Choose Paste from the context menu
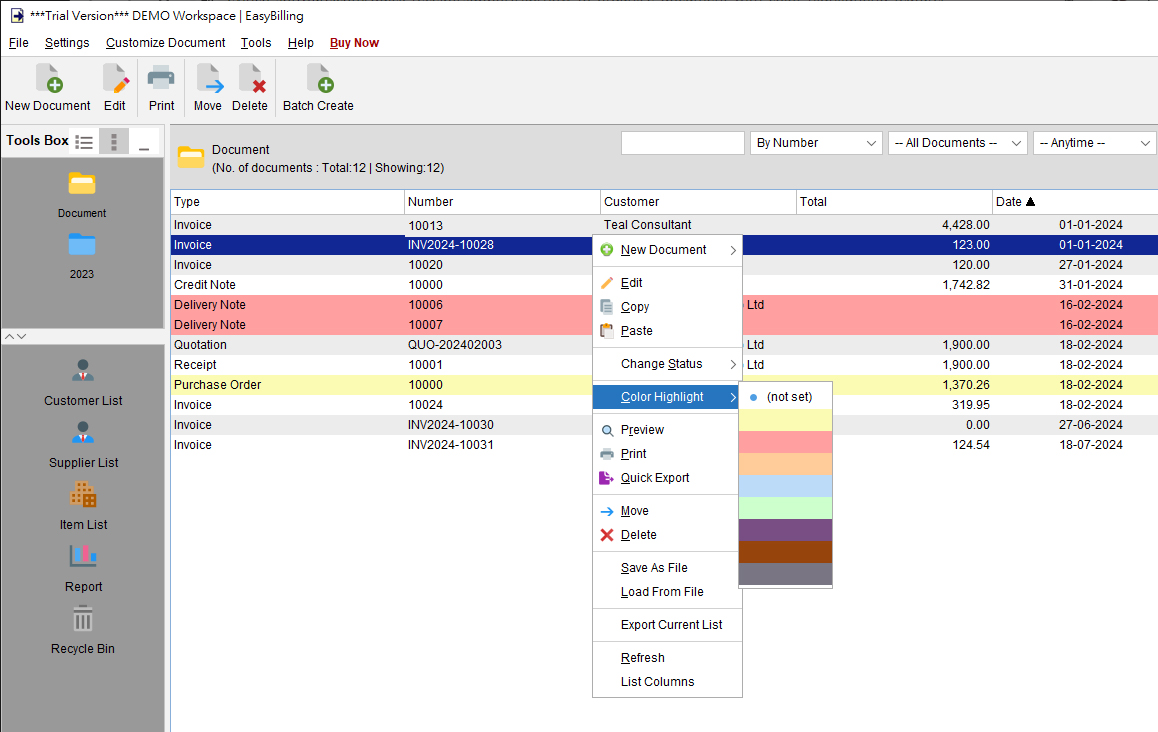 click(x=667, y=331)
